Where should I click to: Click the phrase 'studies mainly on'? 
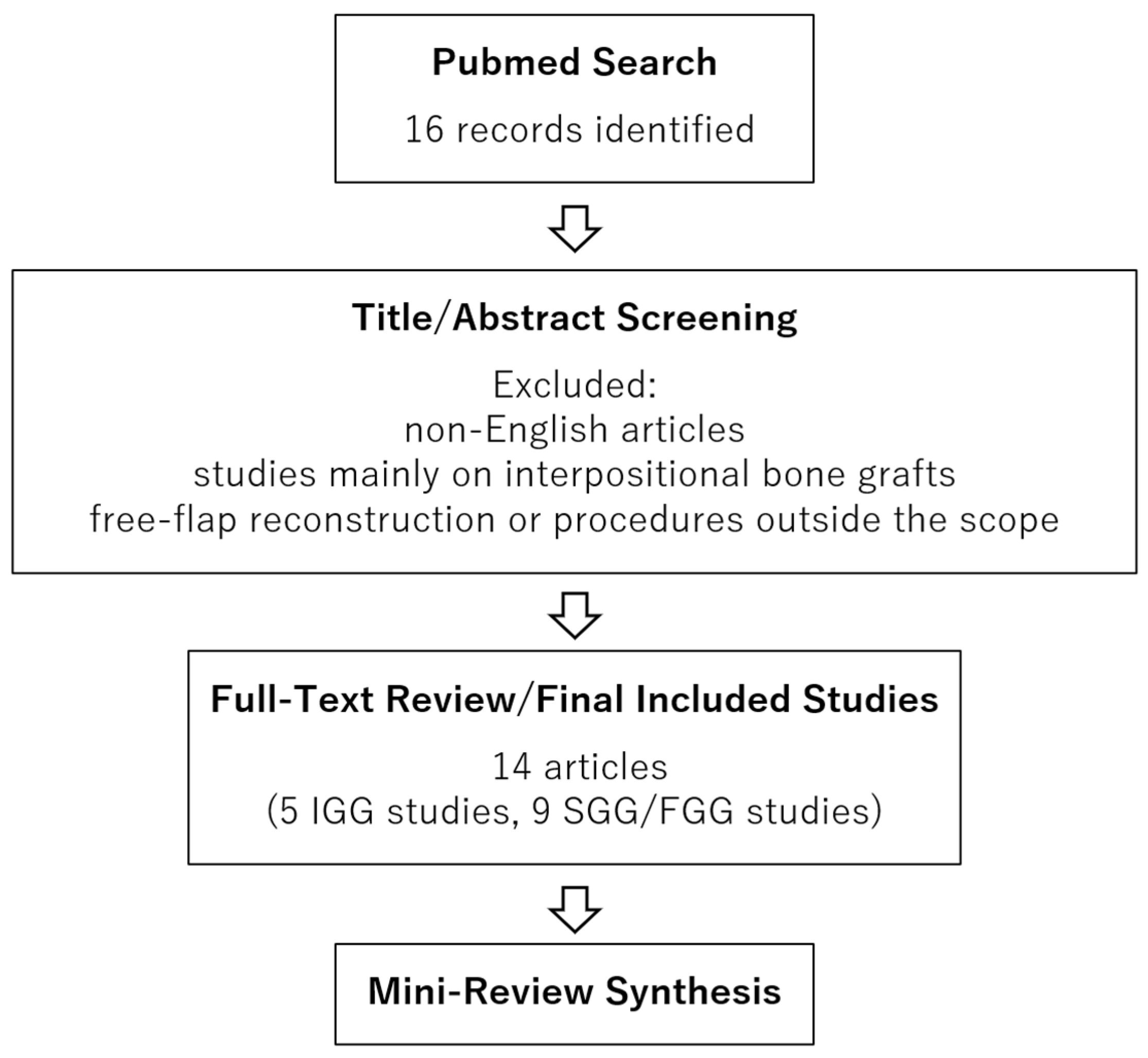point(343,475)
